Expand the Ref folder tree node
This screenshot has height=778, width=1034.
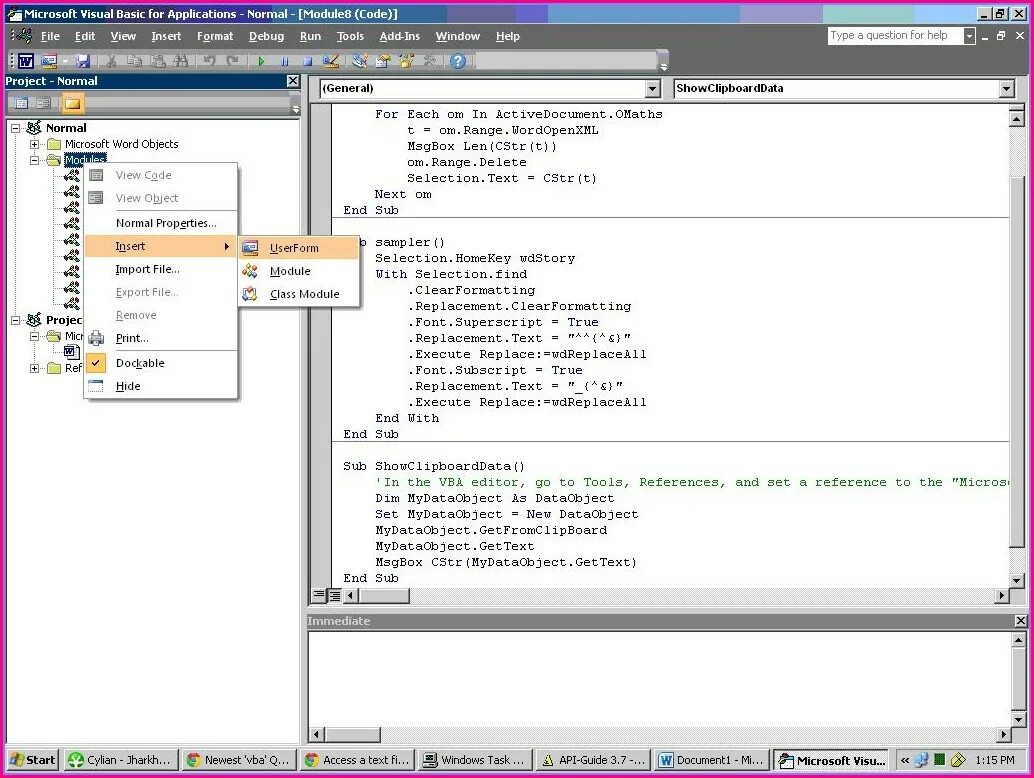tap(34, 368)
